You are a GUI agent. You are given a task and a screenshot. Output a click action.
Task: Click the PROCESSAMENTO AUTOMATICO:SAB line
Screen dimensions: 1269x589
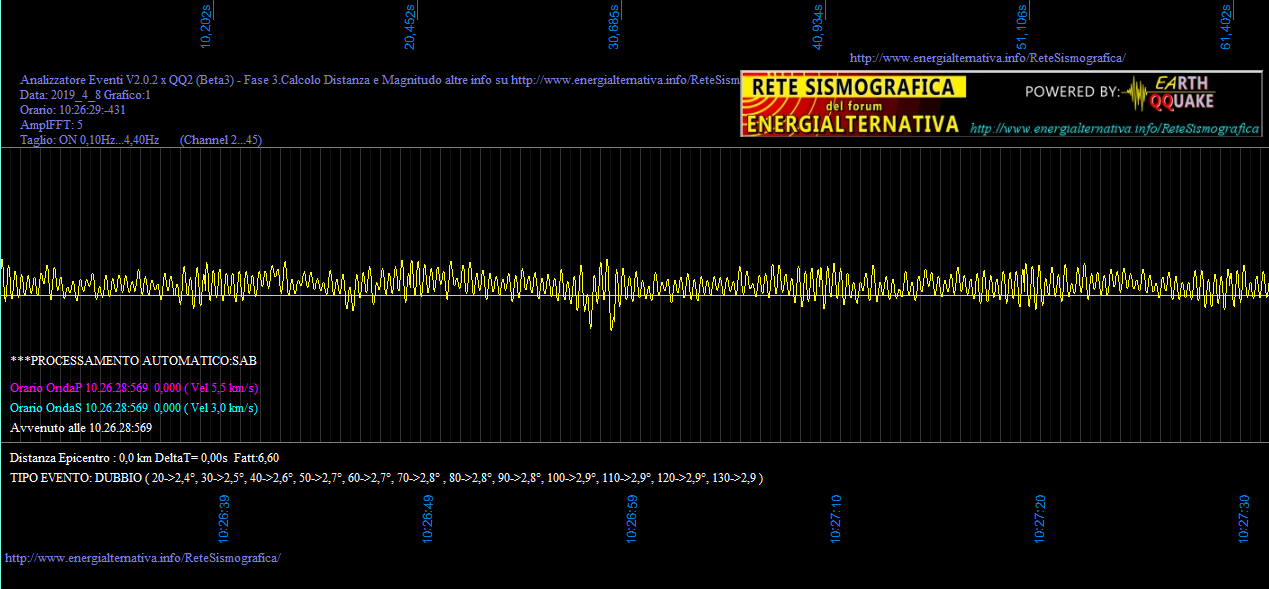point(134,359)
